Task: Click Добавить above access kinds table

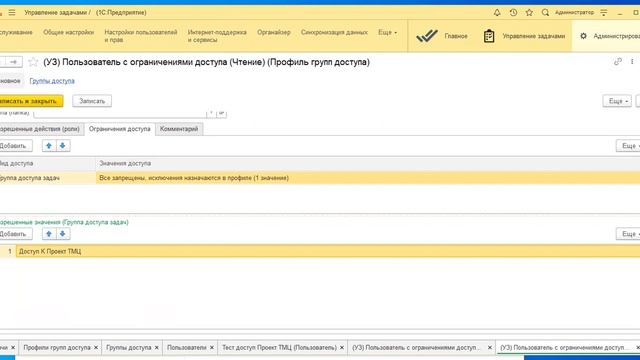Action: click(15, 146)
